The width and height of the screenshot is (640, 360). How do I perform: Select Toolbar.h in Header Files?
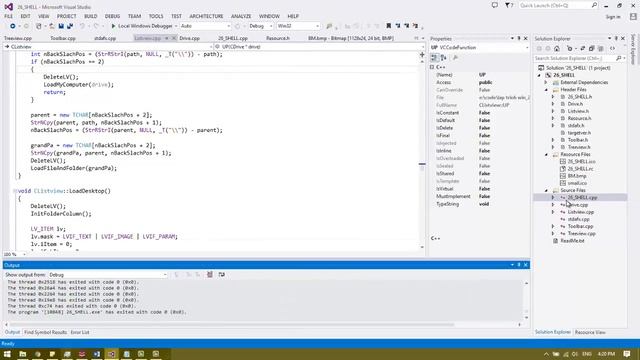[578, 140]
